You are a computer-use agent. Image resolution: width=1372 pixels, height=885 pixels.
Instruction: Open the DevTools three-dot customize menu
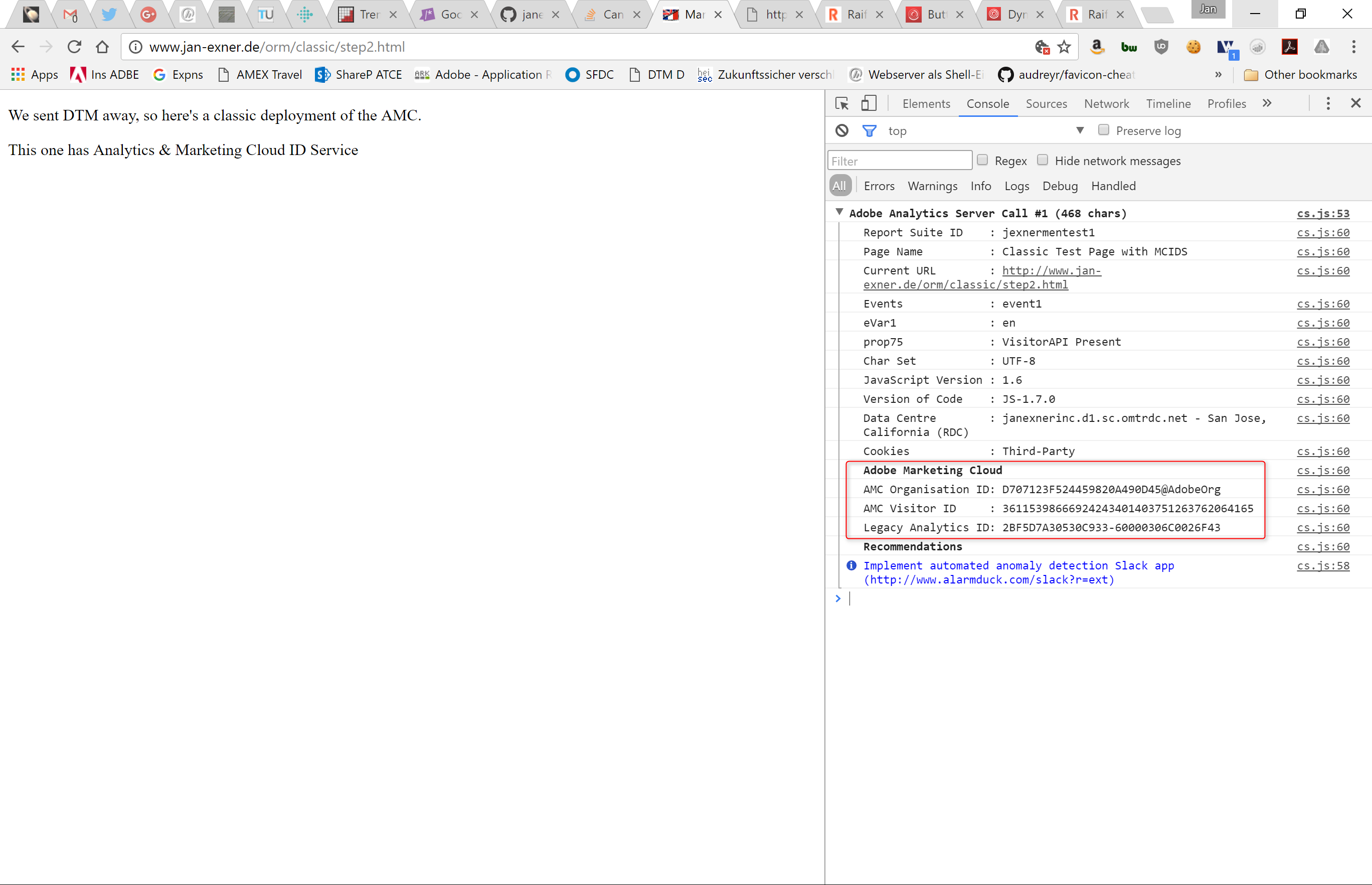coord(1328,103)
